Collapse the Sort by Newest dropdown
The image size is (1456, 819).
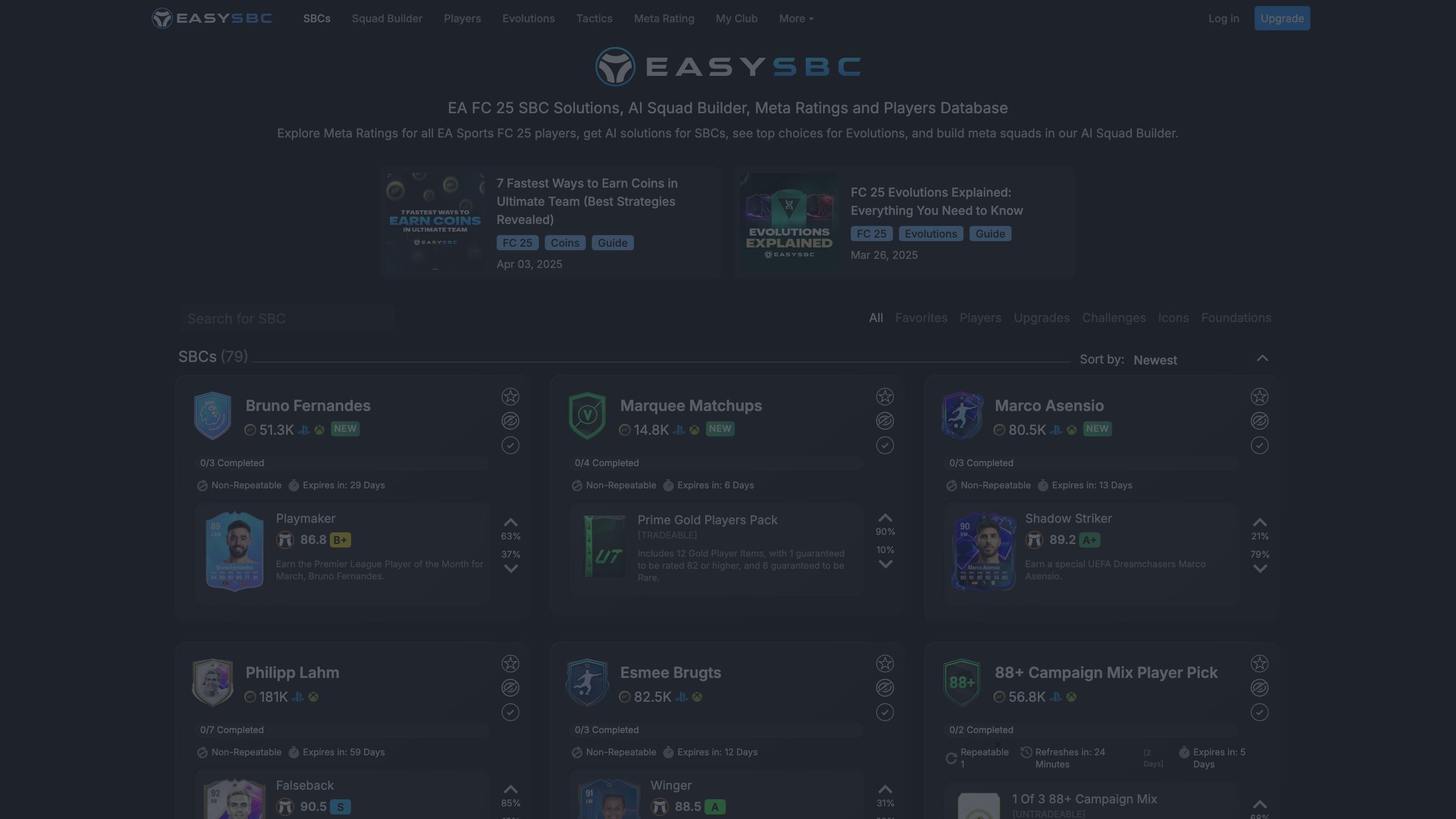[1262, 358]
